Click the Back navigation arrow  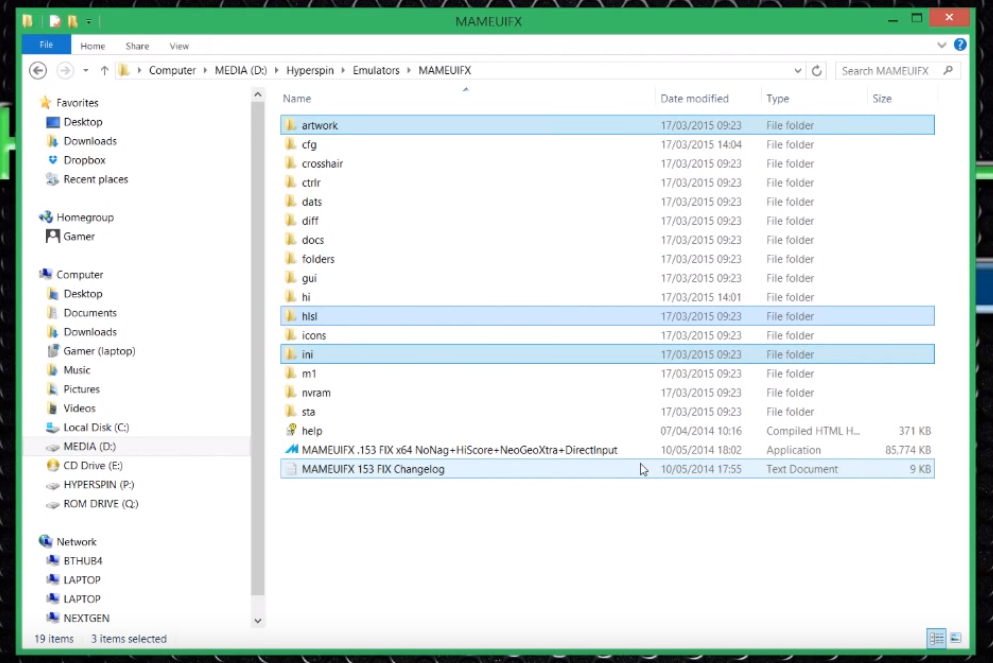pyautogui.click(x=38, y=71)
